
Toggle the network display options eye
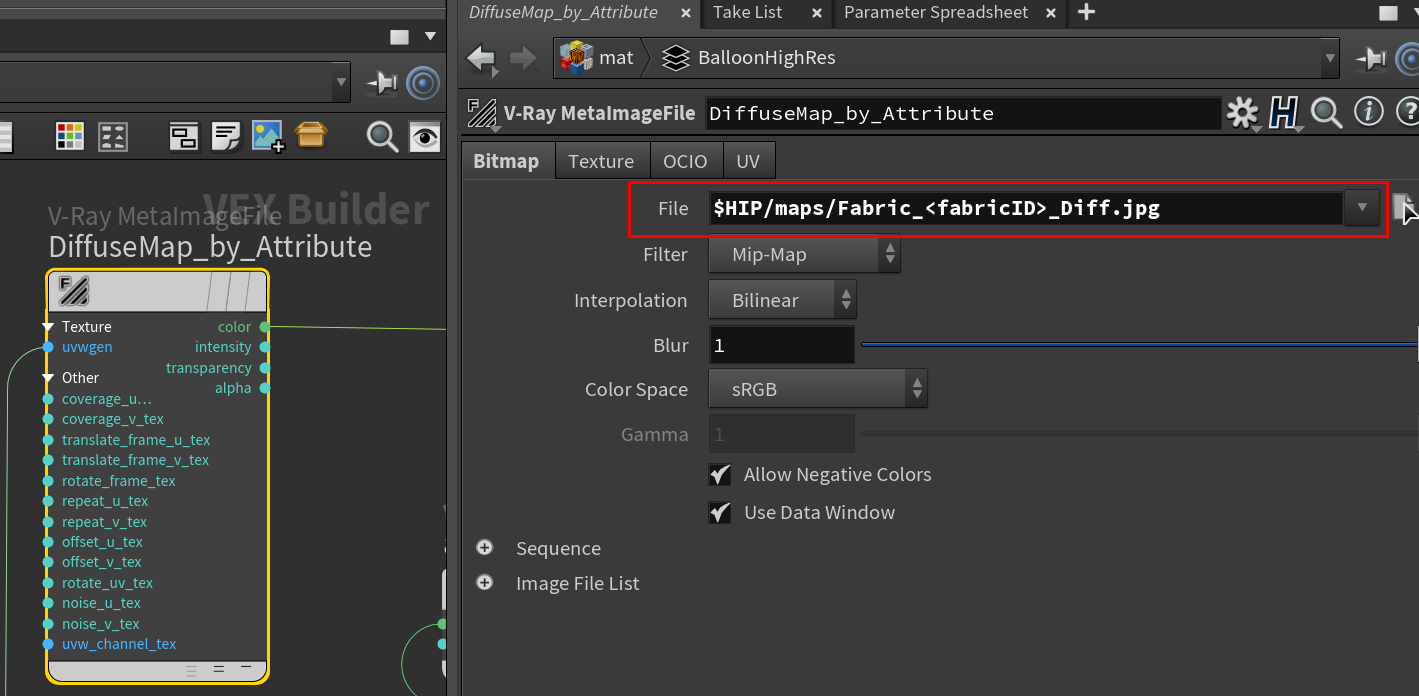(425, 136)
